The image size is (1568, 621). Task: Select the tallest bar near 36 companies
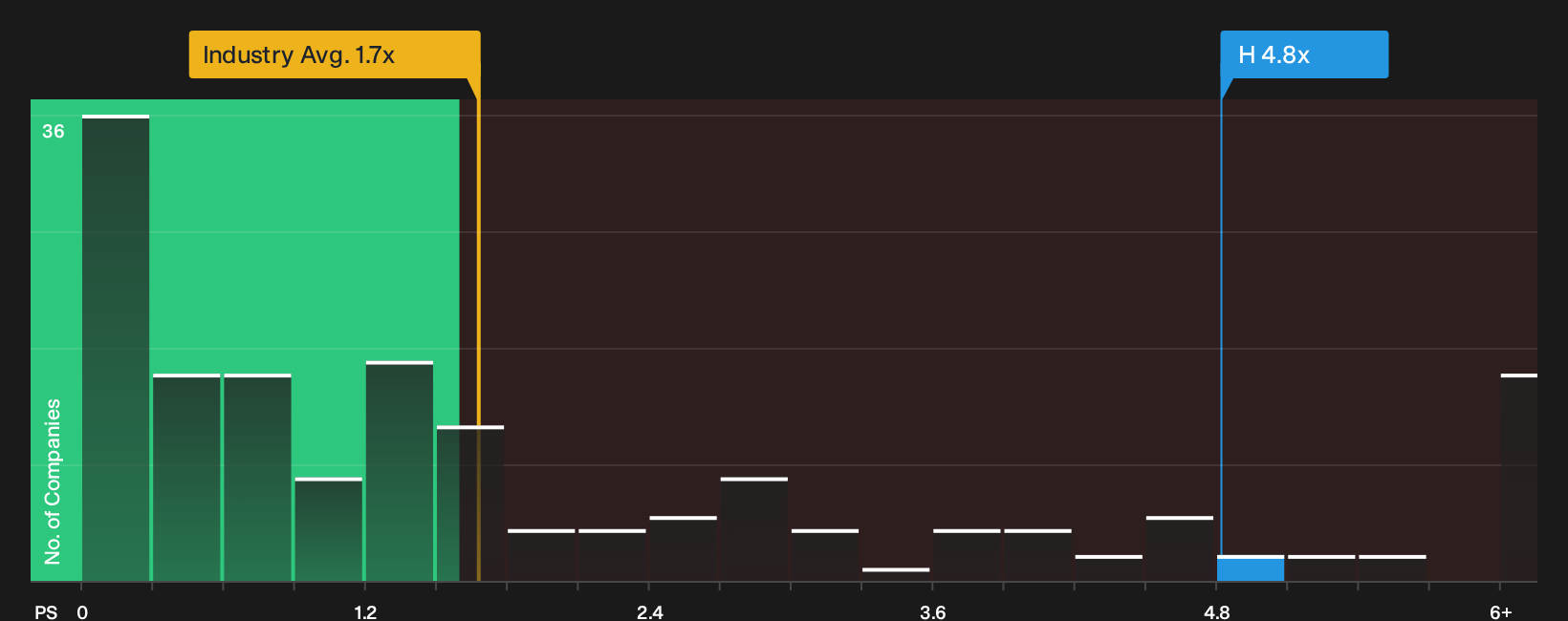pos(116,348)
